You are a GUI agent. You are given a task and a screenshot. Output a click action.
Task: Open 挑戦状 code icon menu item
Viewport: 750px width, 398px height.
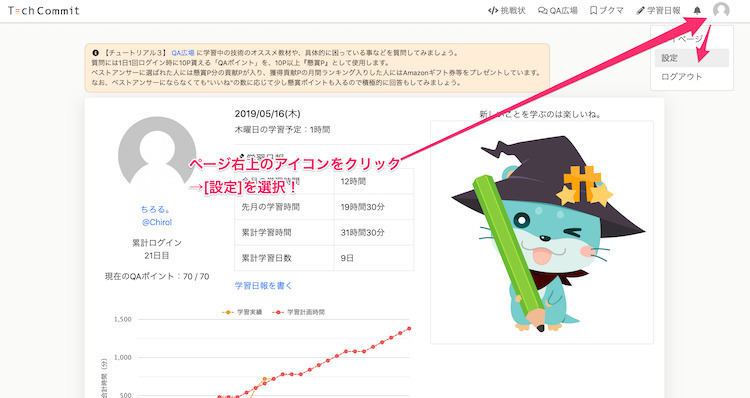tap(507, 11)
